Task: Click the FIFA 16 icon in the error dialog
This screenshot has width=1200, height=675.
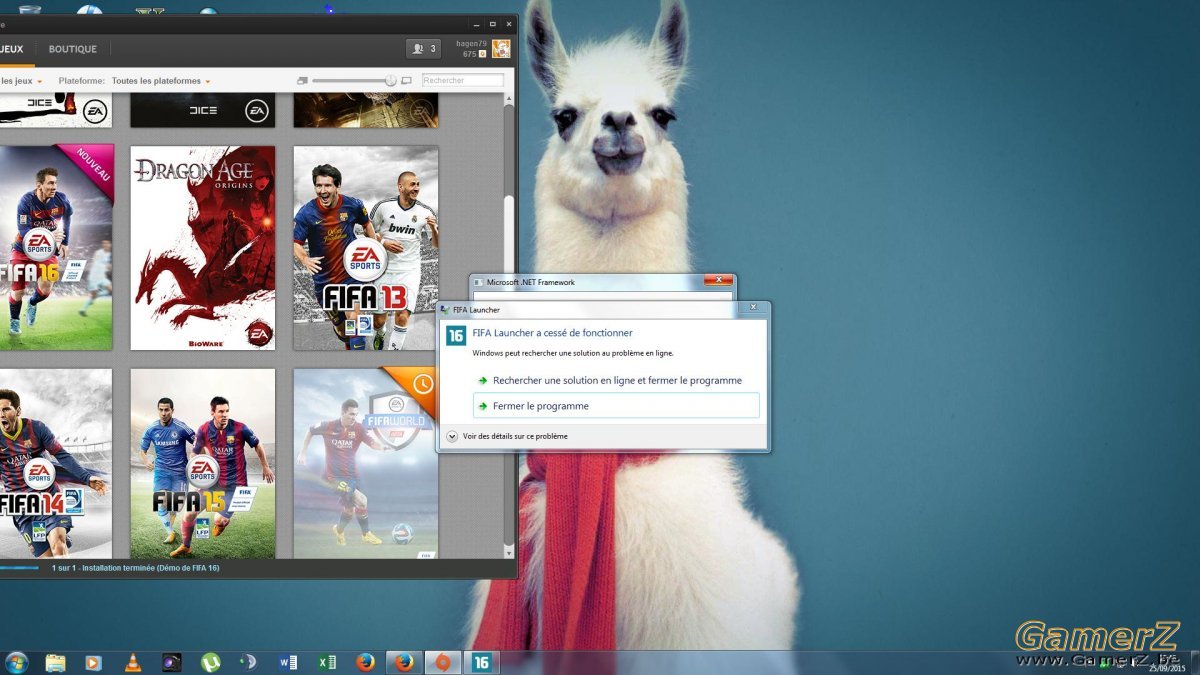Action: click(x=456, y=336)
